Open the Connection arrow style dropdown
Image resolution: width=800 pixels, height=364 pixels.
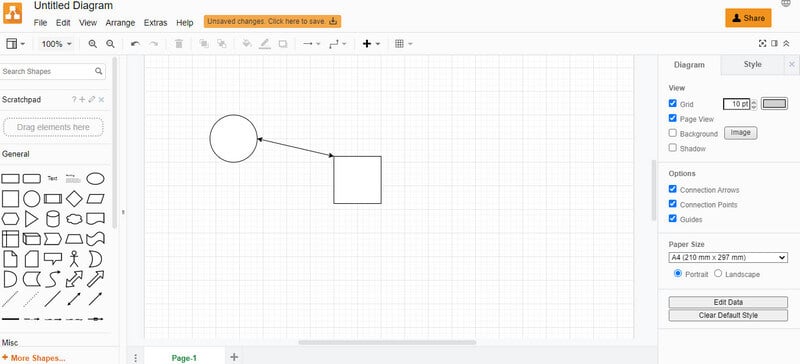point(312,44)
